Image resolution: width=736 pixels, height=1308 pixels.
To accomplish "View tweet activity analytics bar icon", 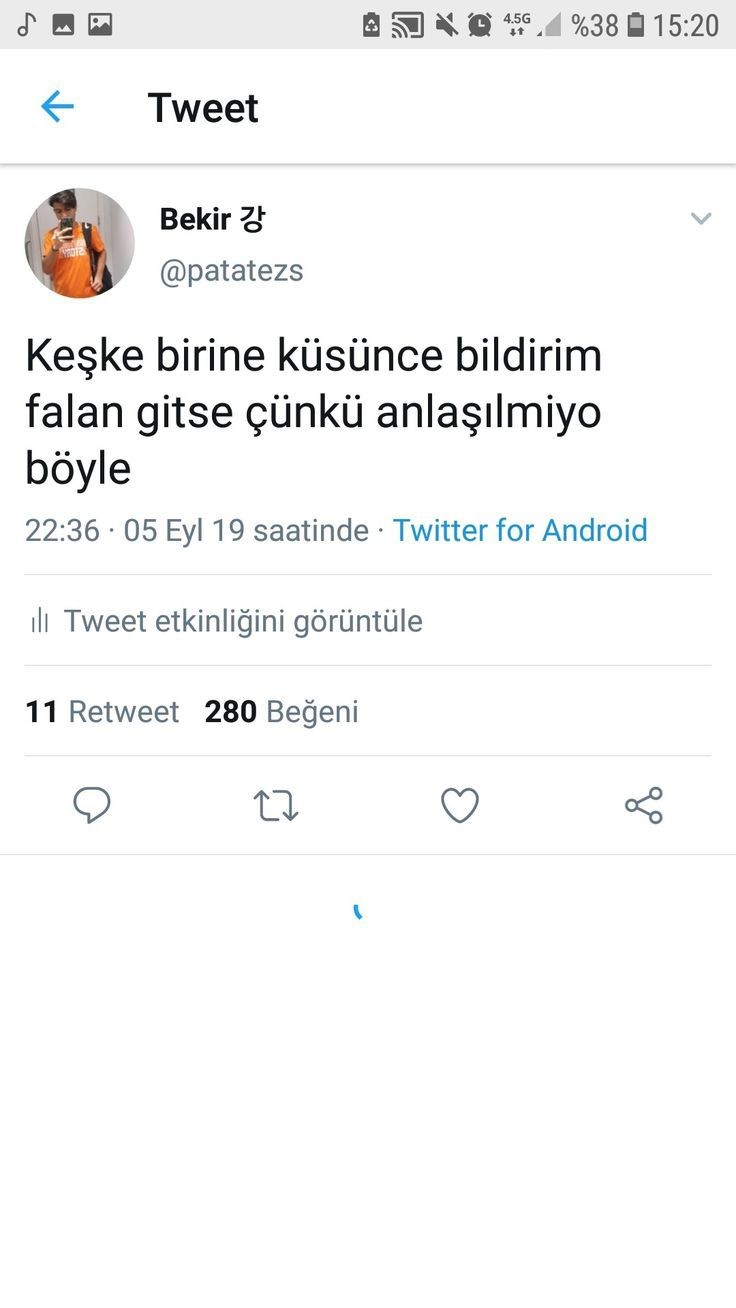I will point(40,621).
